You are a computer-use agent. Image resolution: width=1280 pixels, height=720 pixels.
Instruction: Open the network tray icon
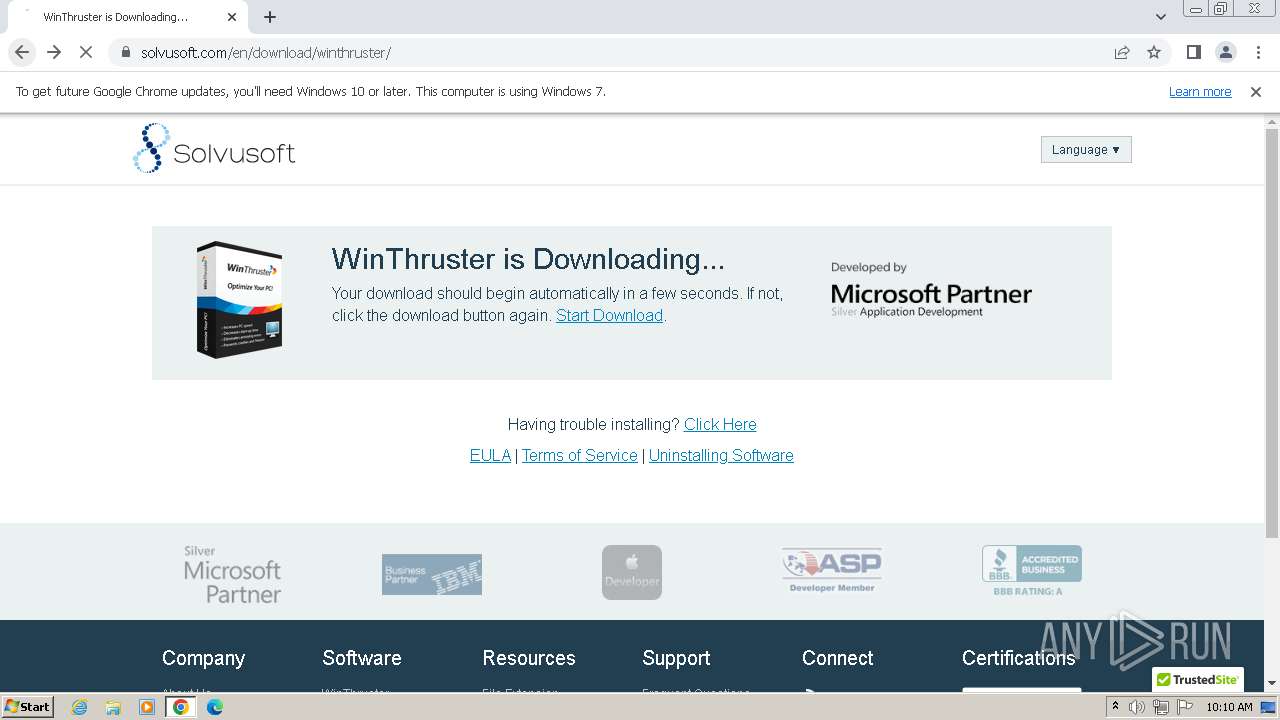[x=1161, y=707]
